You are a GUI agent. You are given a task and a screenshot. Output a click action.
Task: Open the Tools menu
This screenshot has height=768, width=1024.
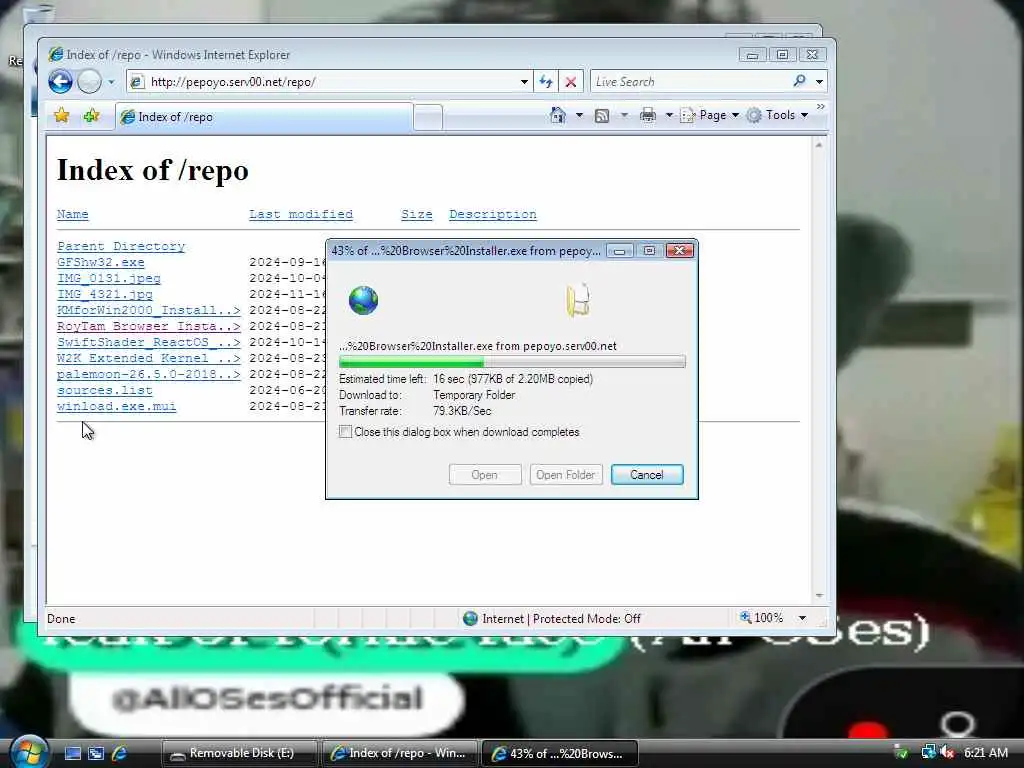click(778, 115)
